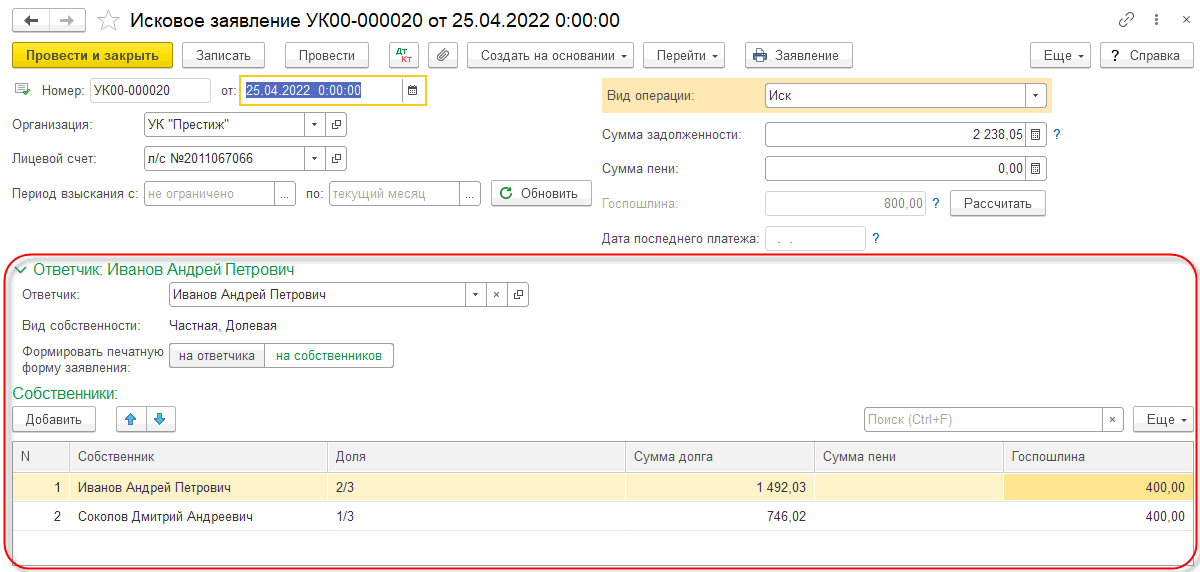Image resolution: width=1200 pixels, height=572 pixels.
Task: Open the Организация dropdown list
Action: [314, 125]
